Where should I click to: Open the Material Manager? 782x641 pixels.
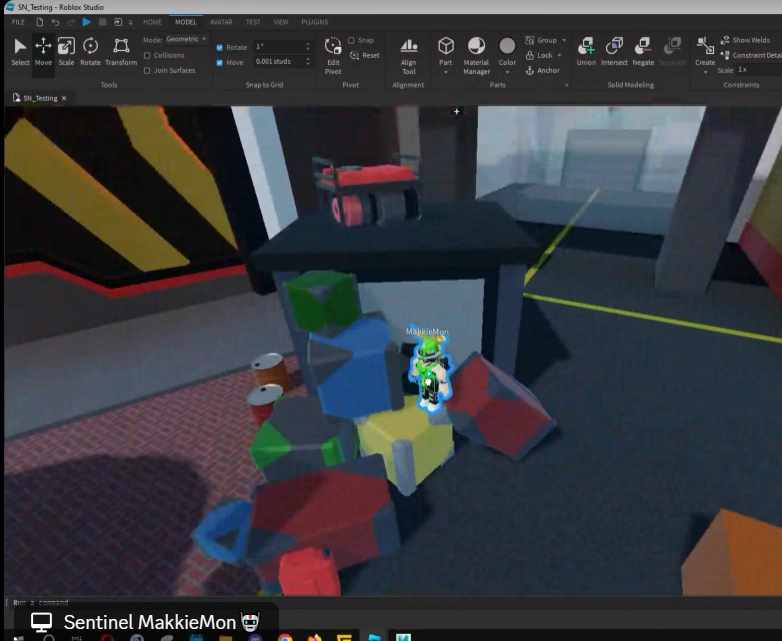coord(476,56)
